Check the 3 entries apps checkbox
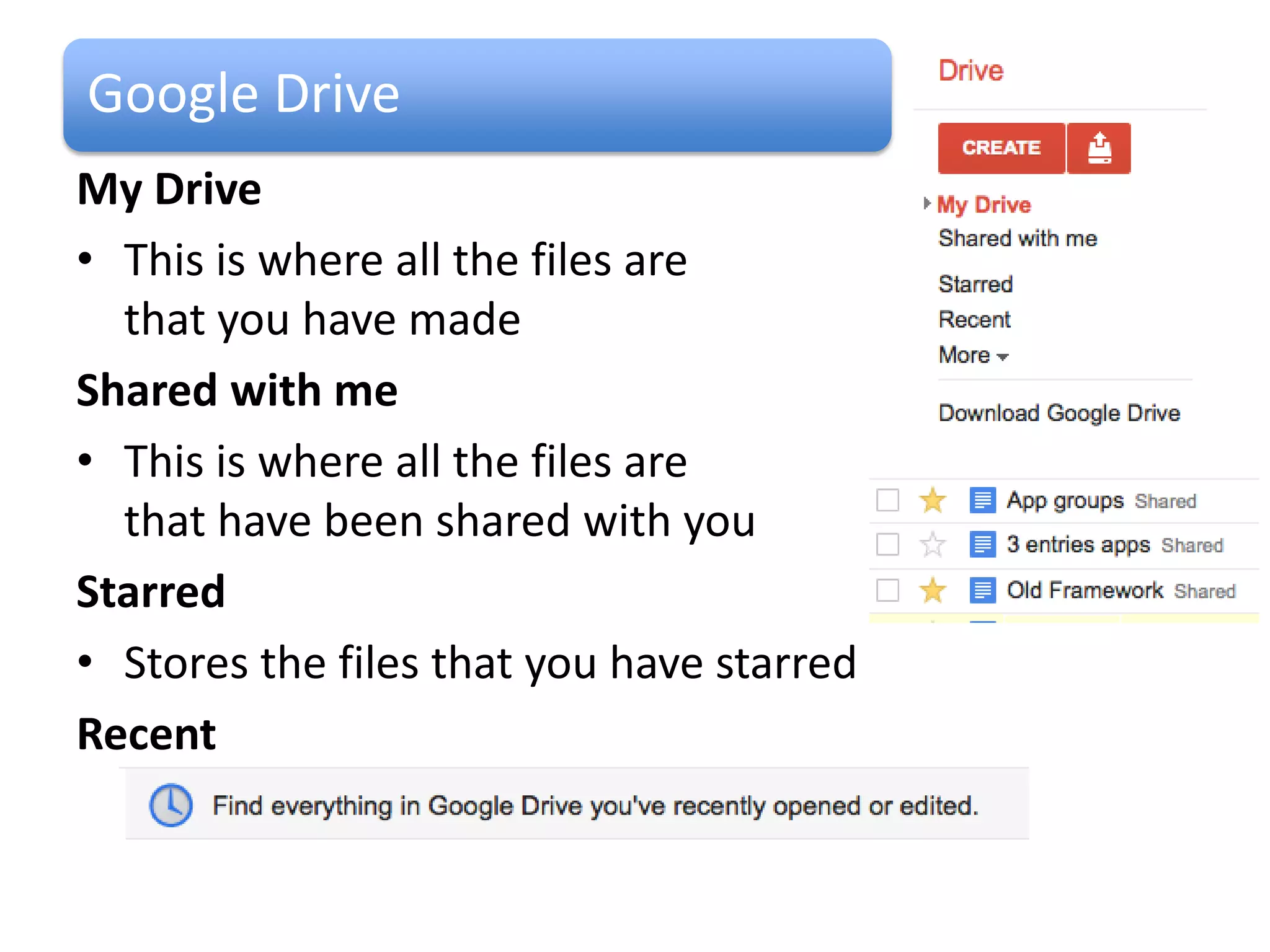Viewport: 1270px width, 952px height. pyautogui.click(x=887, y=545)
